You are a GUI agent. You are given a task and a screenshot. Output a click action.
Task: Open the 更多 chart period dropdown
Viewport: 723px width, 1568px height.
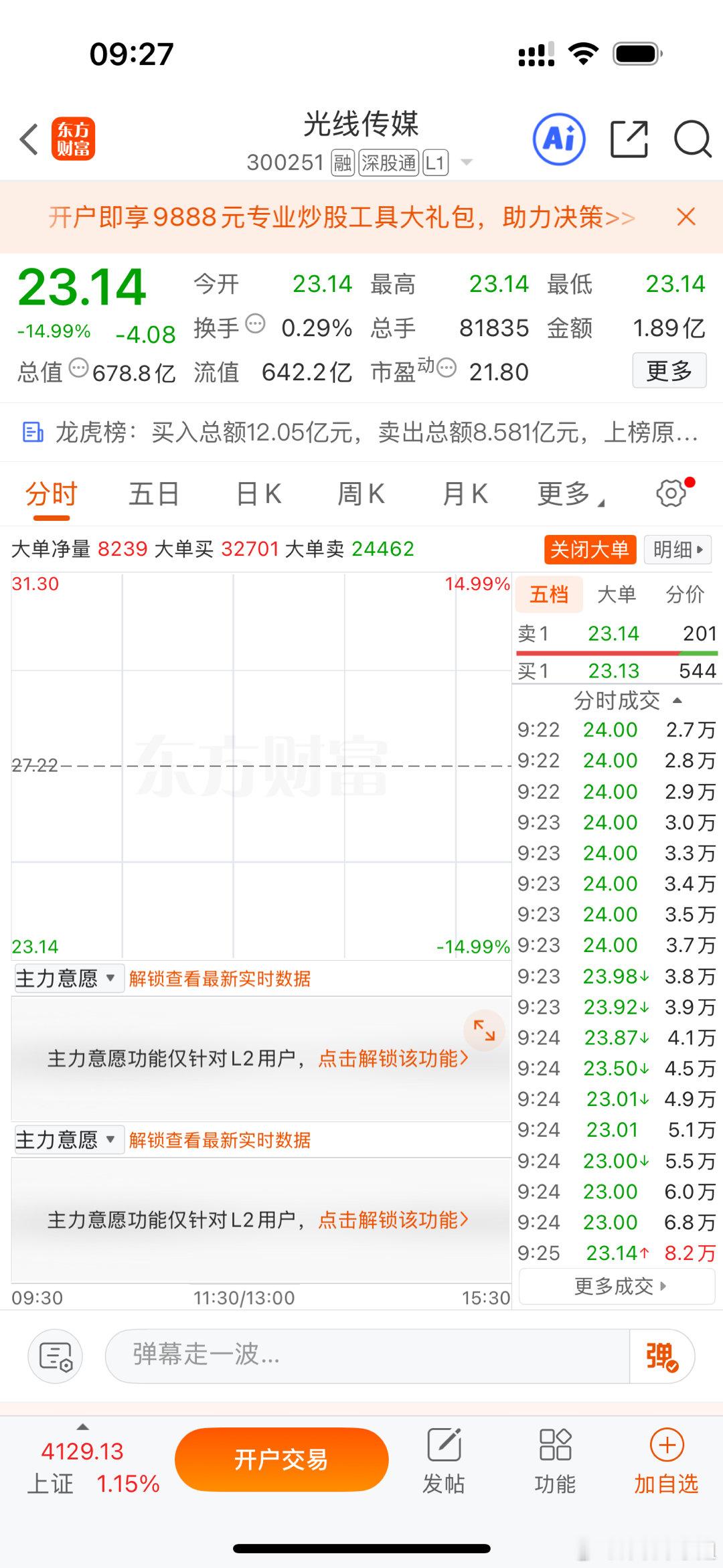570,494
